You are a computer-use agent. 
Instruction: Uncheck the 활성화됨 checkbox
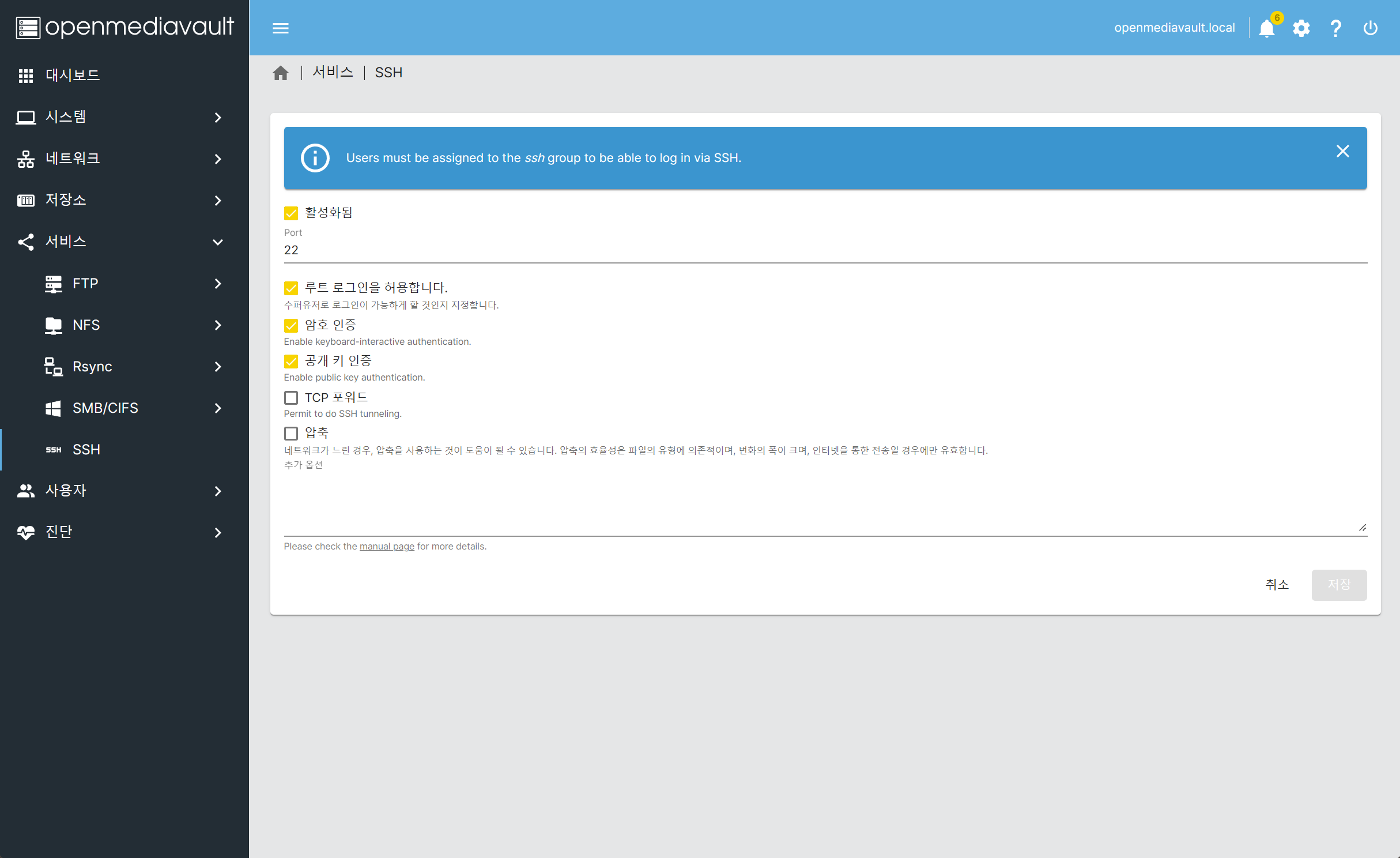tap(291, 213)
